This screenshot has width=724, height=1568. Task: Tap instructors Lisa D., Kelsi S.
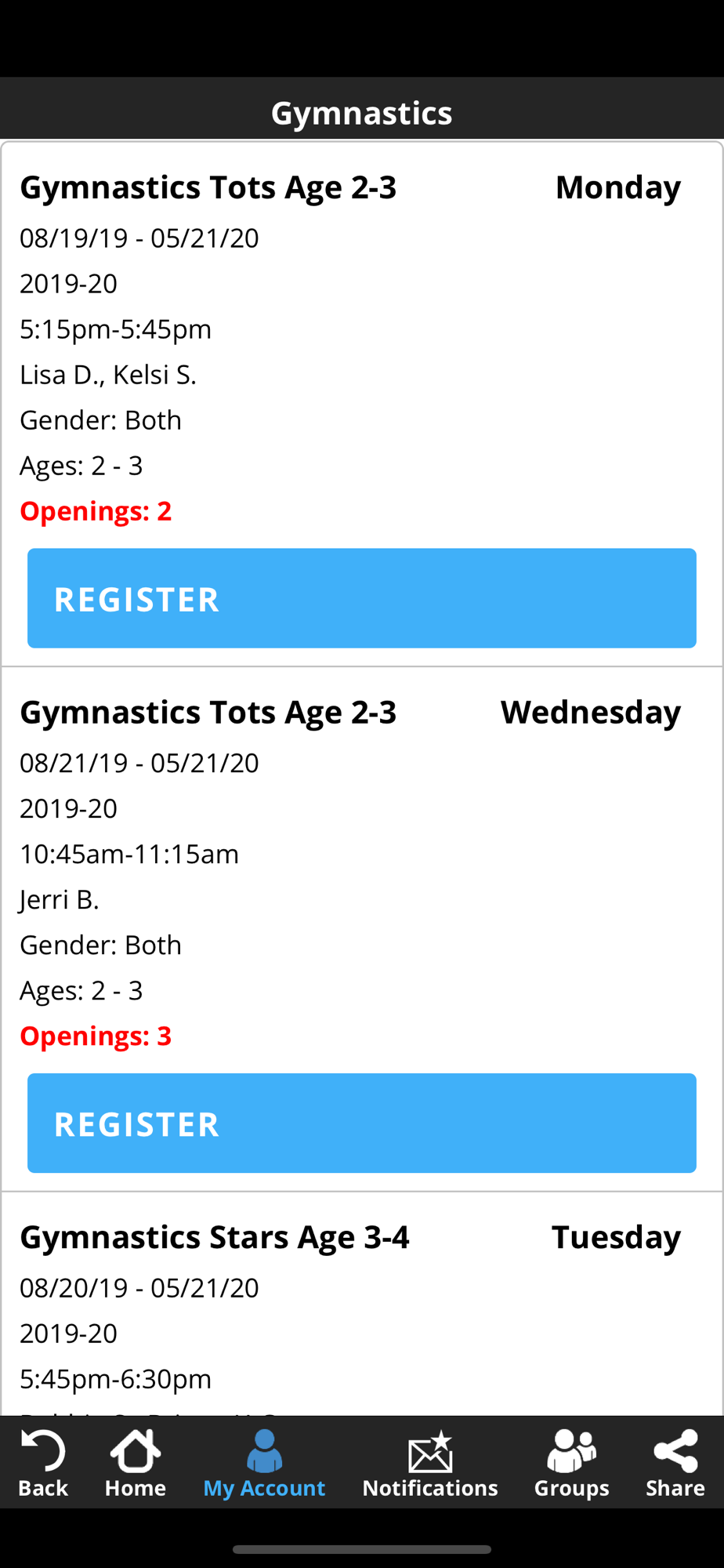point(108,375)
